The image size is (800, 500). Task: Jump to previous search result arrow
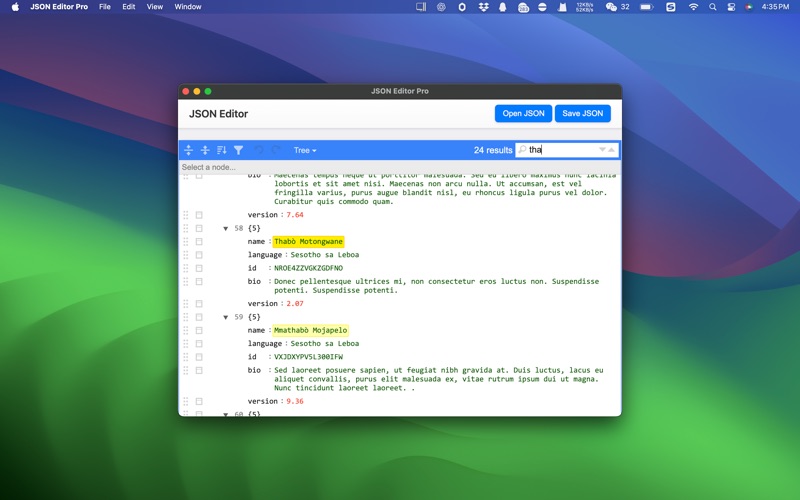(612, 150)
